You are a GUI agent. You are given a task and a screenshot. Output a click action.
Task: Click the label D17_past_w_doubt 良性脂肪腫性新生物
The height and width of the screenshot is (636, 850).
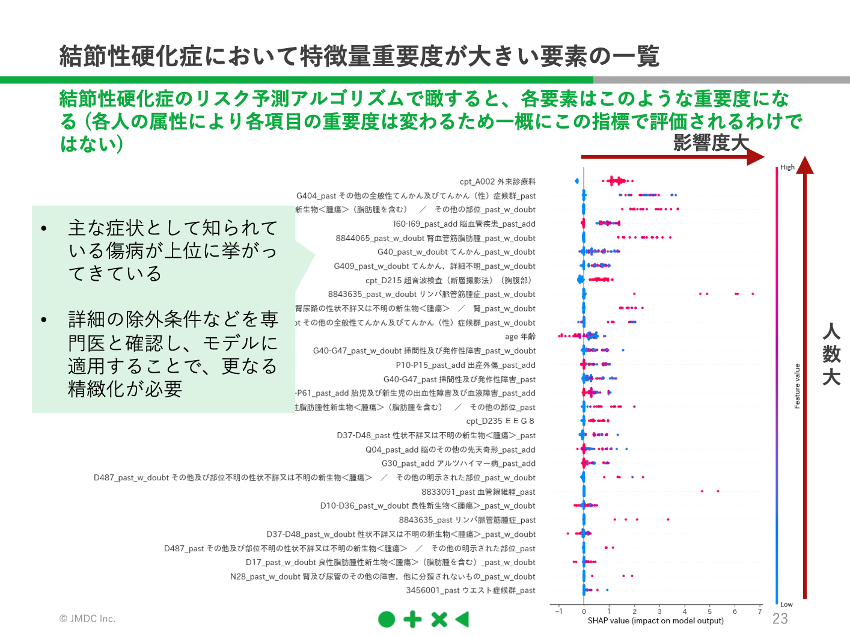[x=390, y=562]
